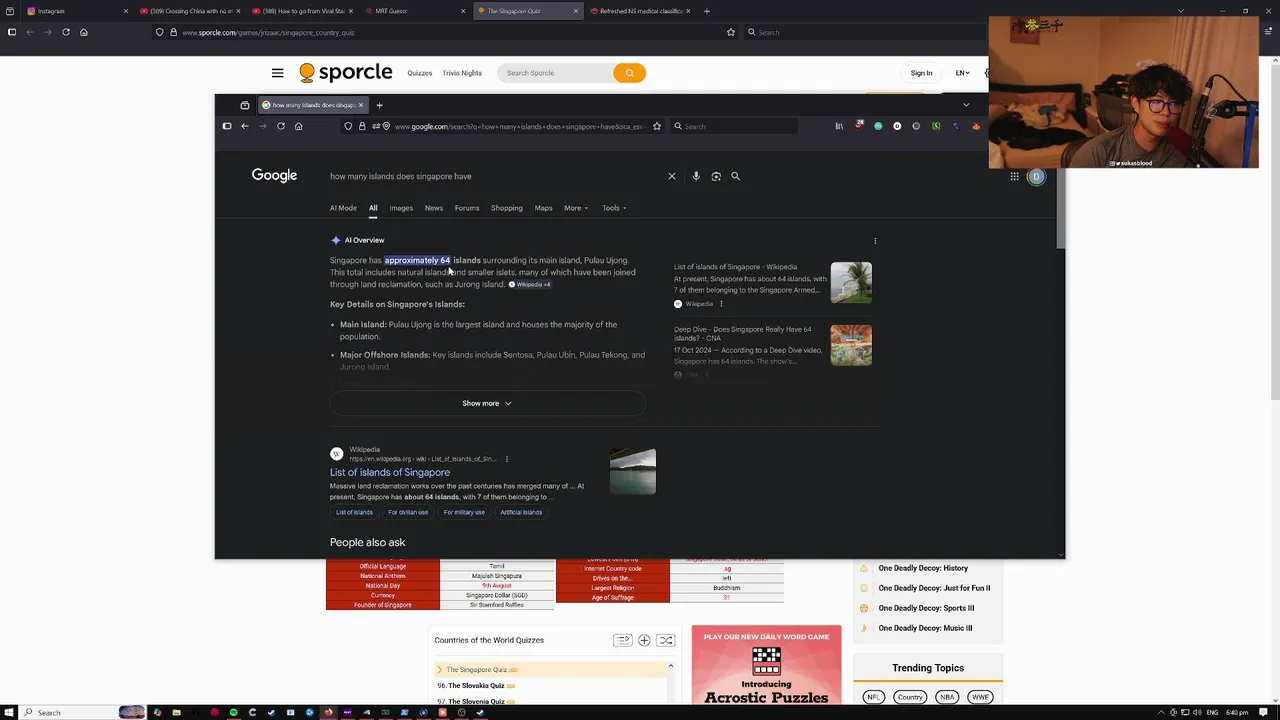
Task: Open List of islands of Singapore result
Action: coord(390,472)
